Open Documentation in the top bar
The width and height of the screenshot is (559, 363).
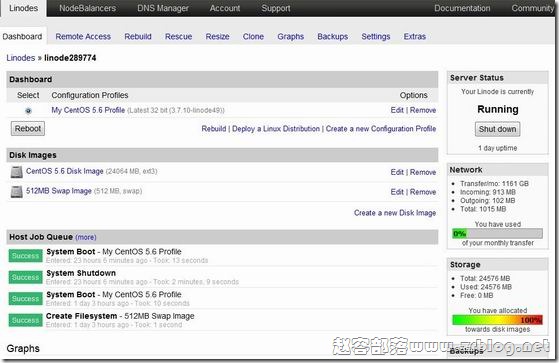point(462,8)
